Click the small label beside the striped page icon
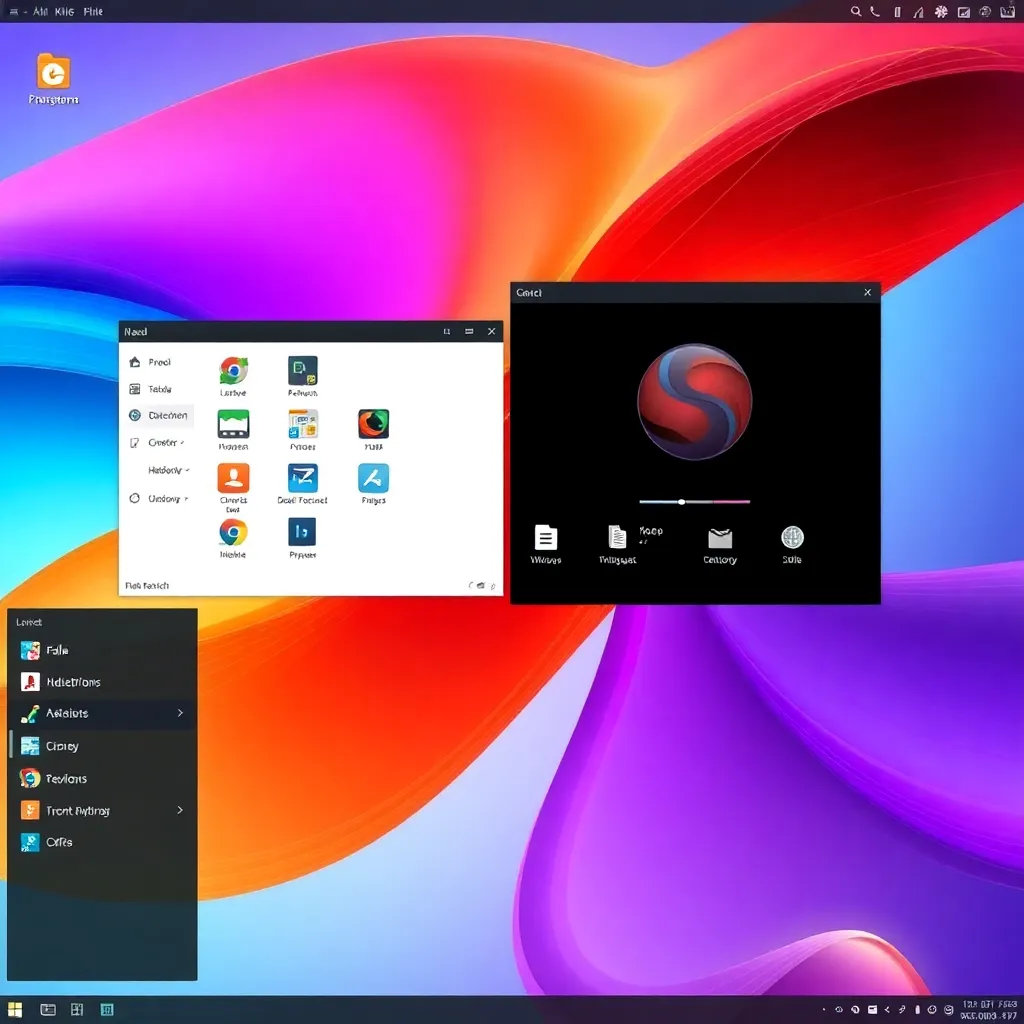1024x1024 pixels. click(x=650, y=533)
